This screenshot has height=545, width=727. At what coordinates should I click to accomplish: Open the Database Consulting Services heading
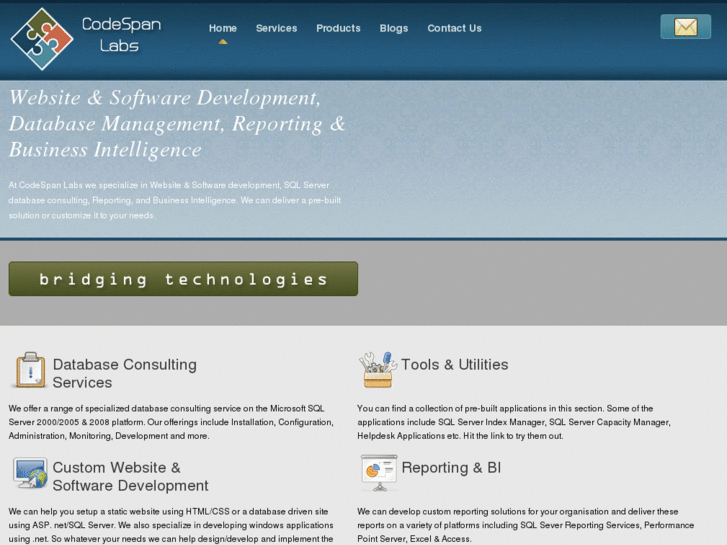[124, 373]
